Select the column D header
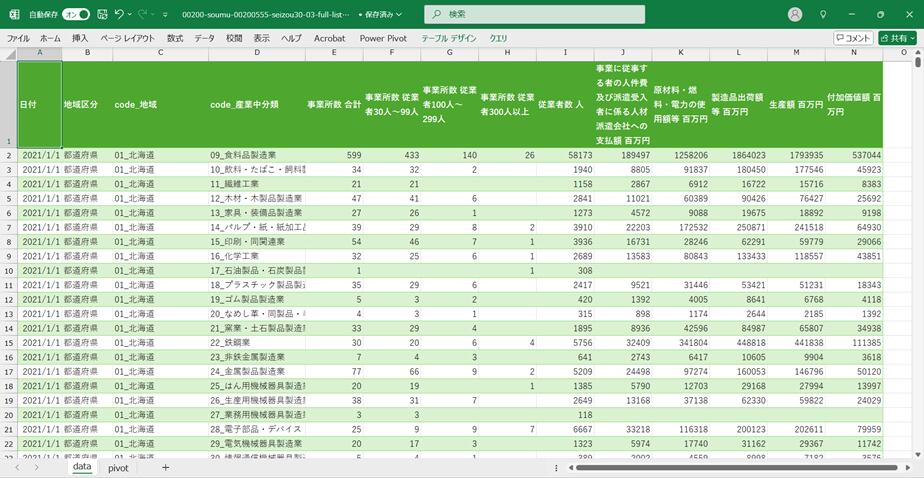 coord(257,52)
